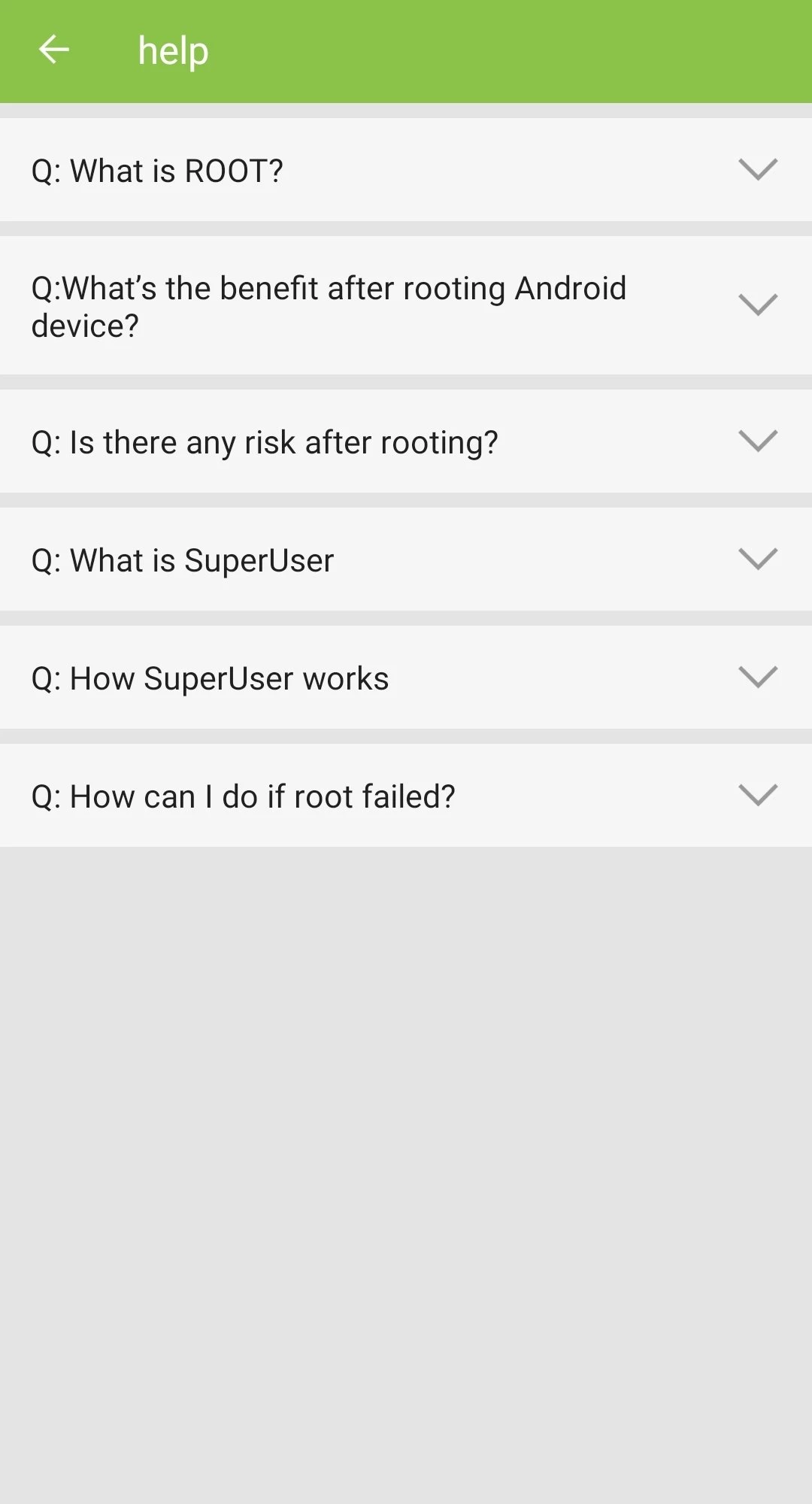Tap chevron for "How can I do if root failed?"

pos(757,795)
